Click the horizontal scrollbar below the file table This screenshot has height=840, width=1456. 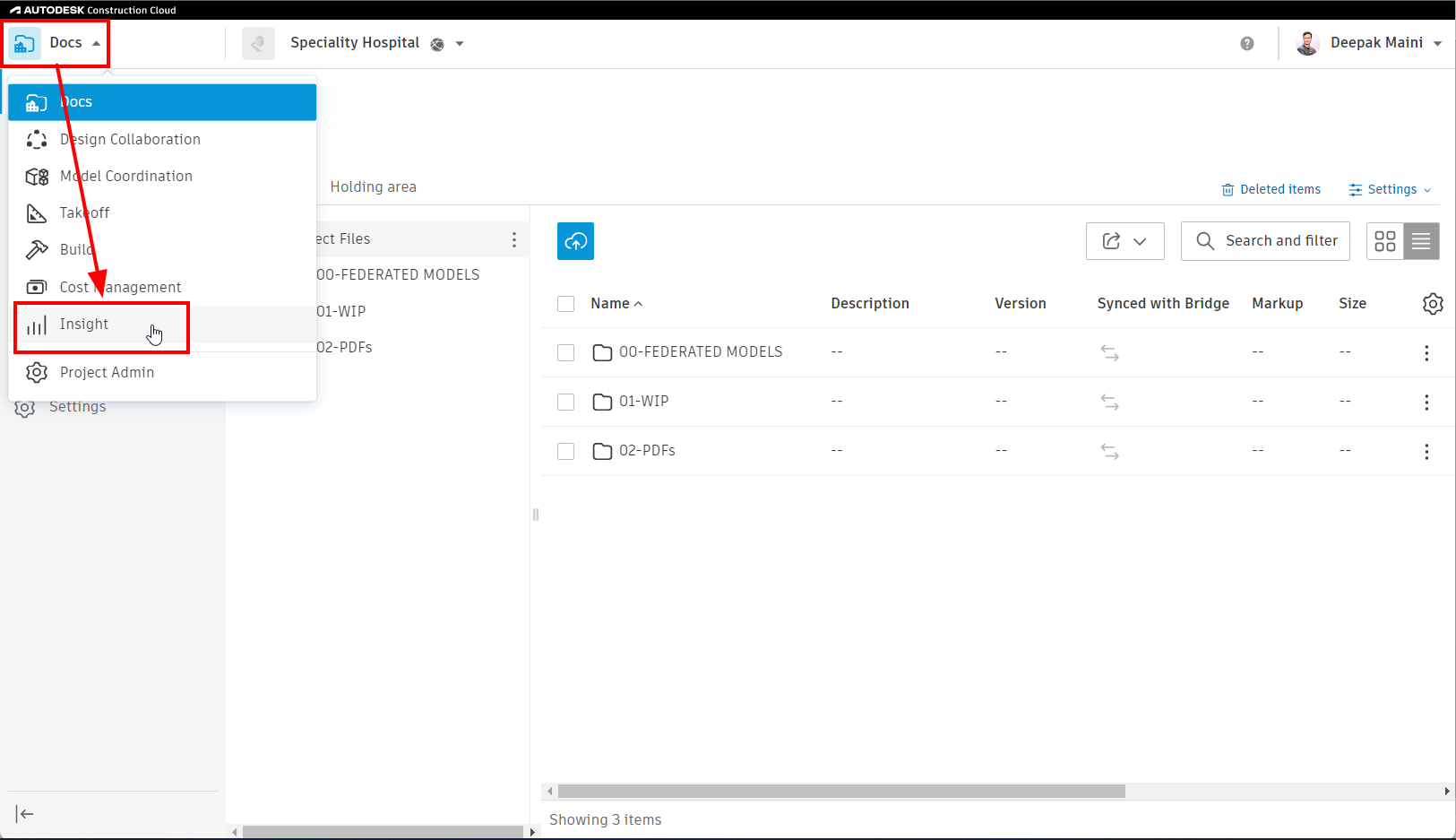(x=841, y=792)
